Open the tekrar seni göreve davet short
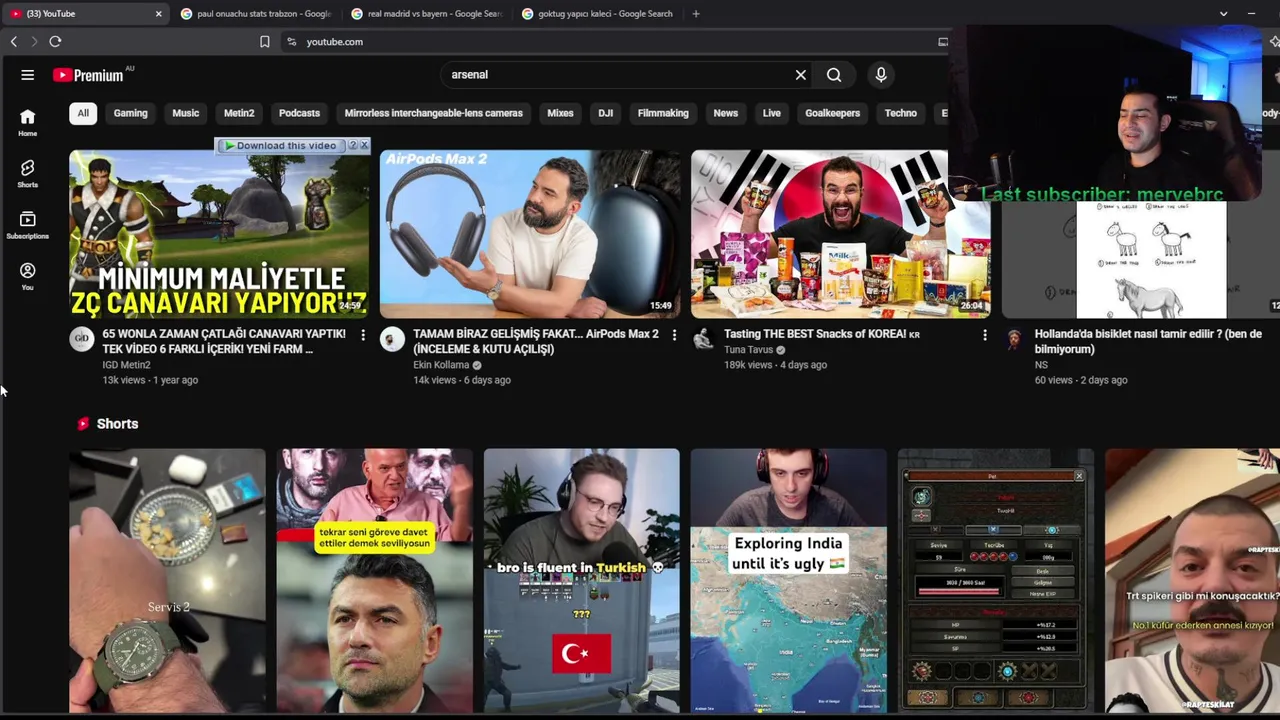 pos(374,581)
